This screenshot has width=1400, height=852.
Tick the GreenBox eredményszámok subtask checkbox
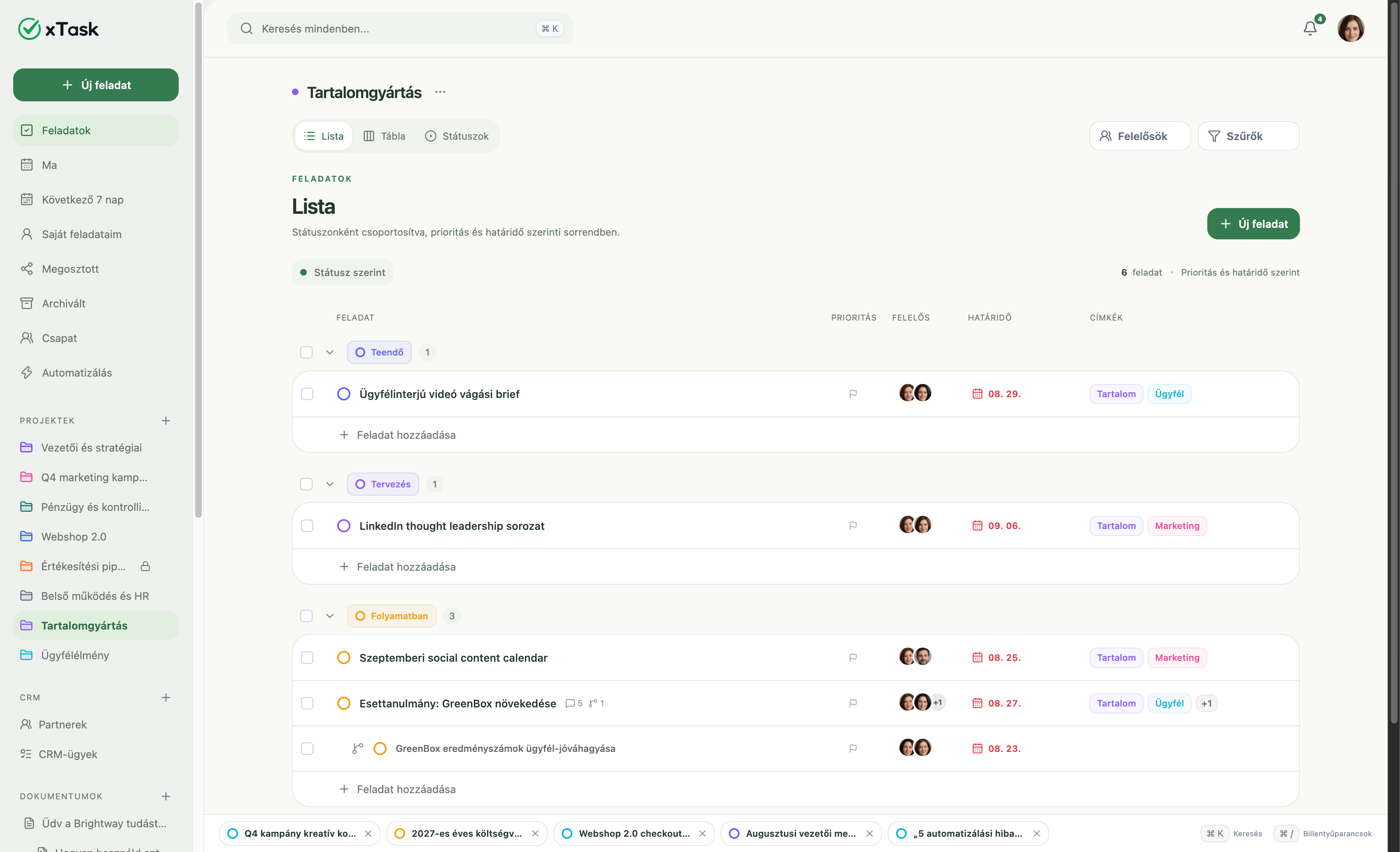tap(308, 749)
